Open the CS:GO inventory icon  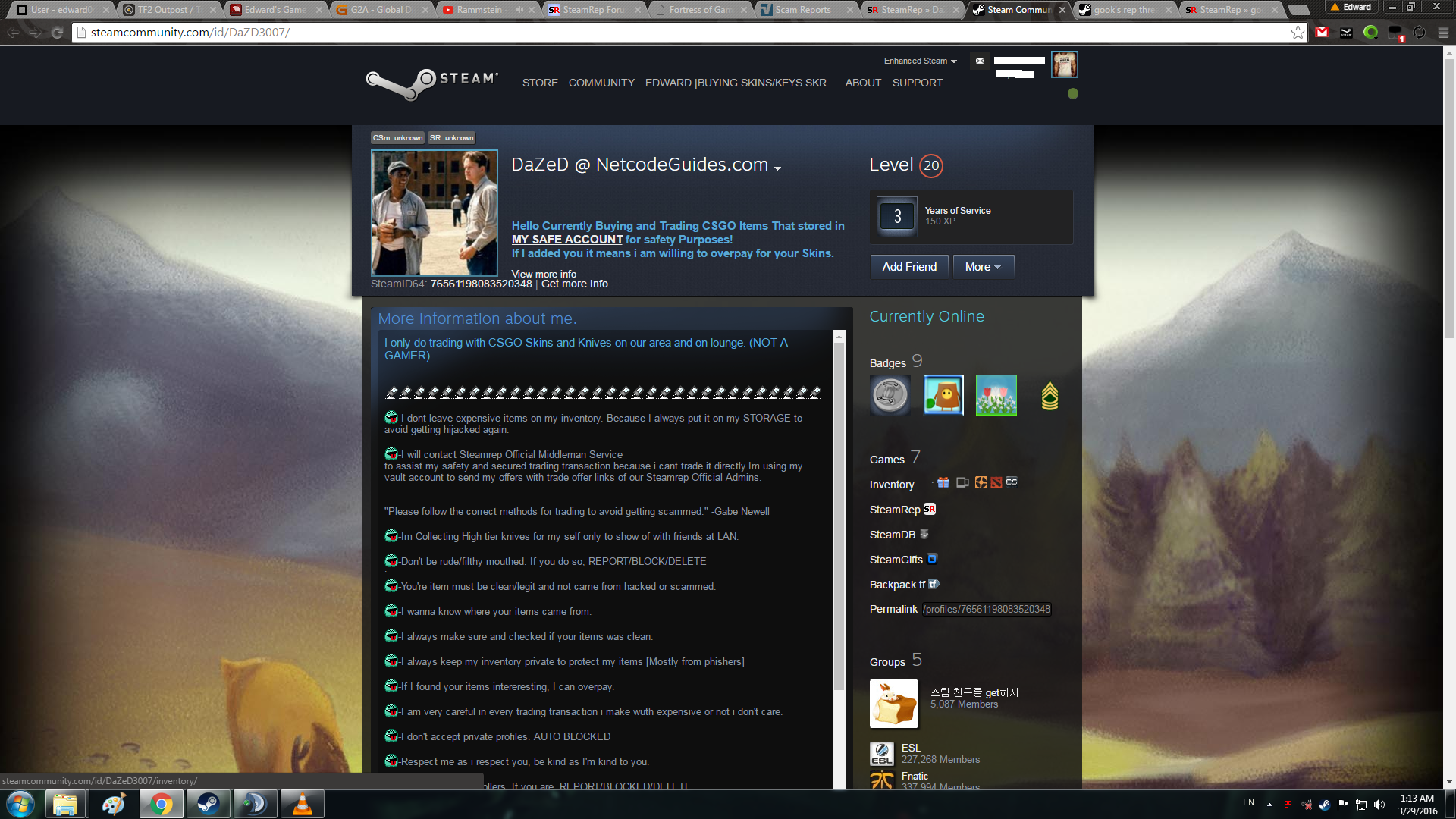(1012, 482)
